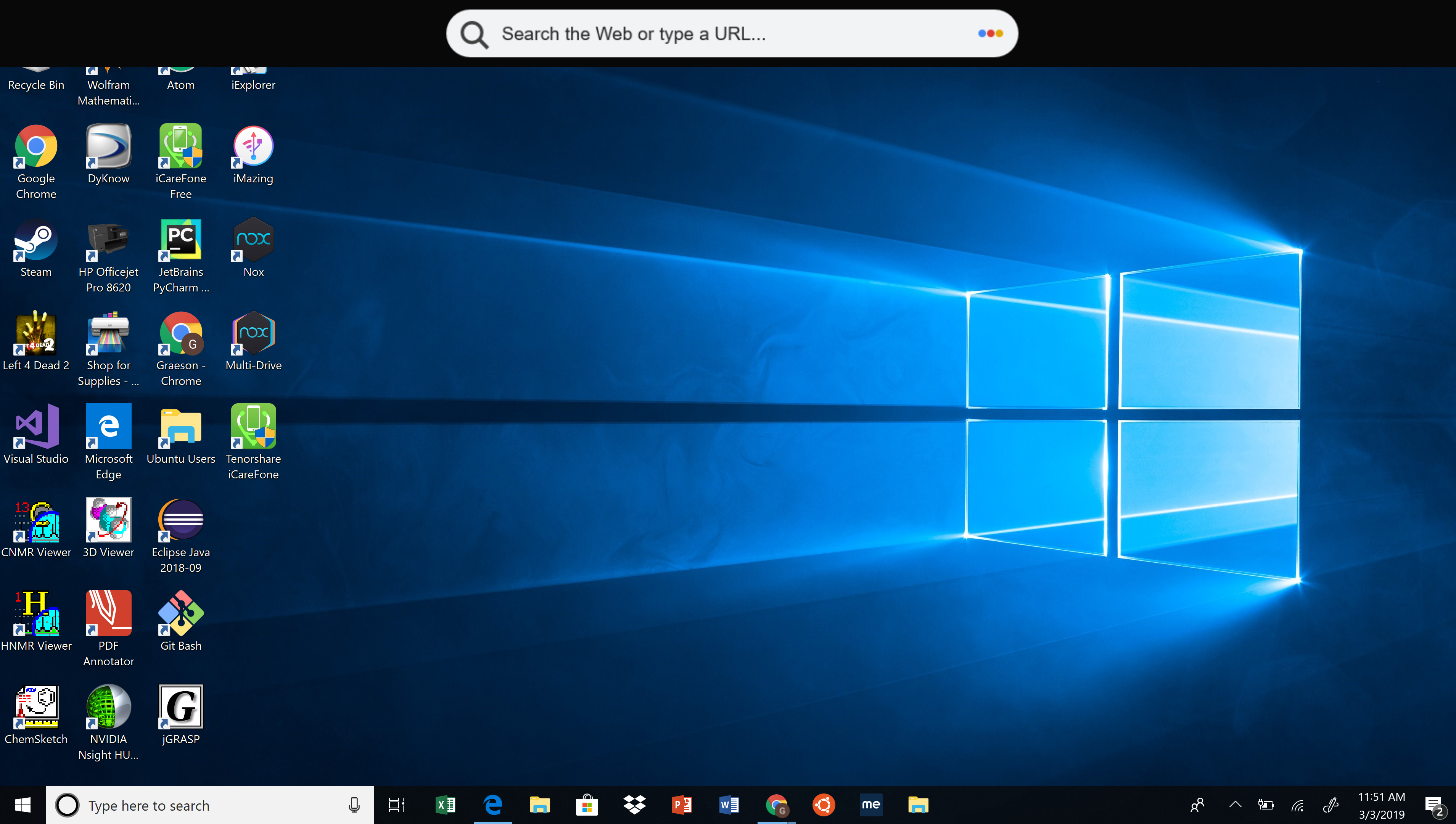Launch PowerPoint from the taskbar

[682, 805]
